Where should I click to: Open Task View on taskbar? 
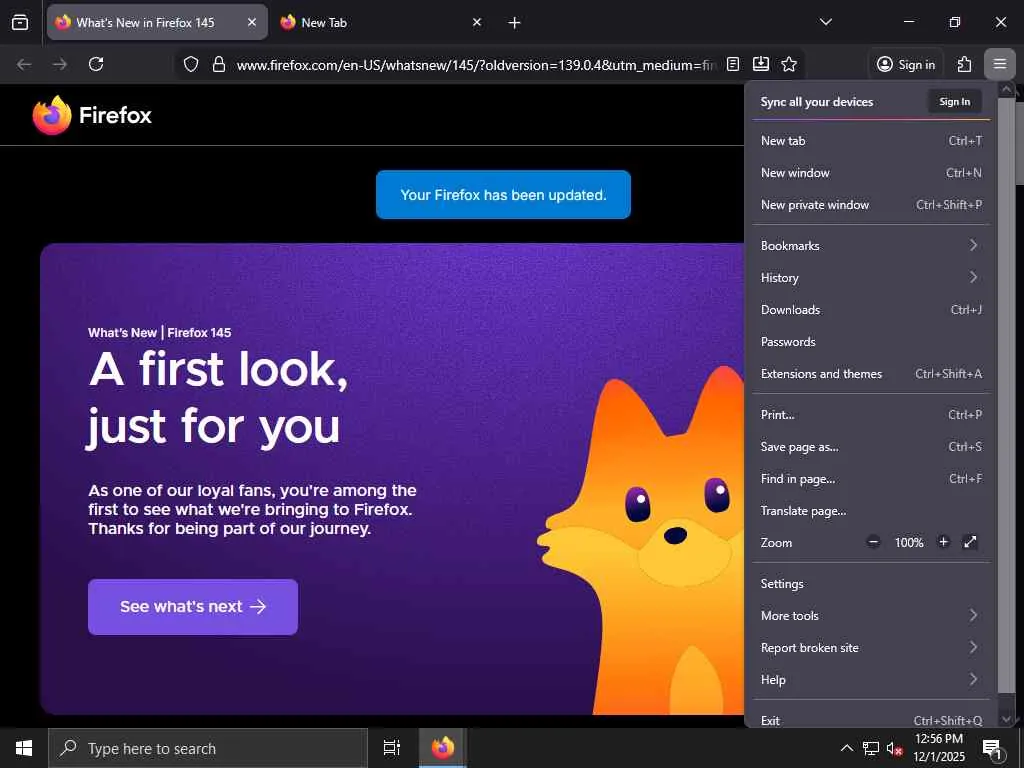[392, 748]
